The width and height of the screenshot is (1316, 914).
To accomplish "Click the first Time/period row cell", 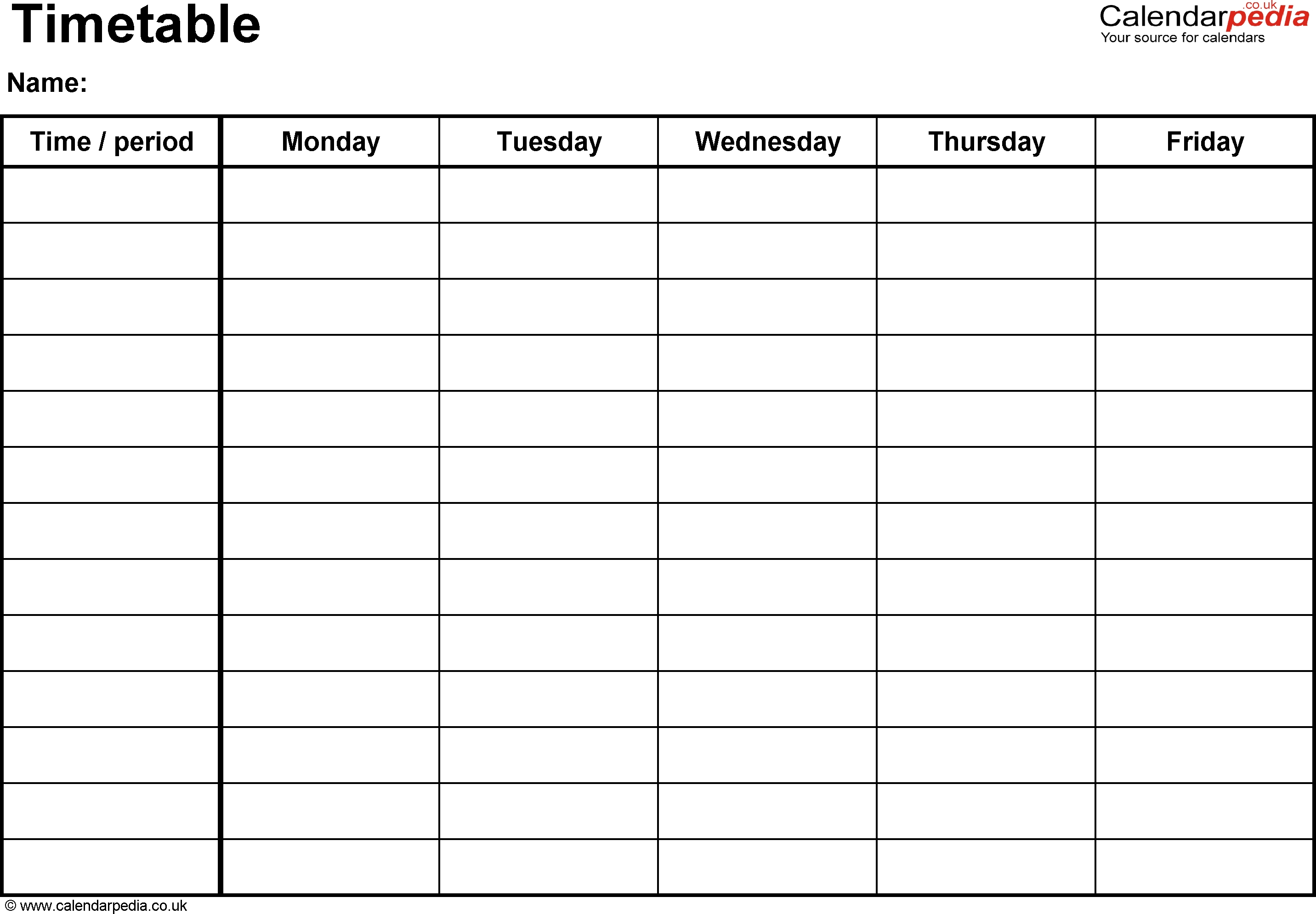I will pos(113,191).
